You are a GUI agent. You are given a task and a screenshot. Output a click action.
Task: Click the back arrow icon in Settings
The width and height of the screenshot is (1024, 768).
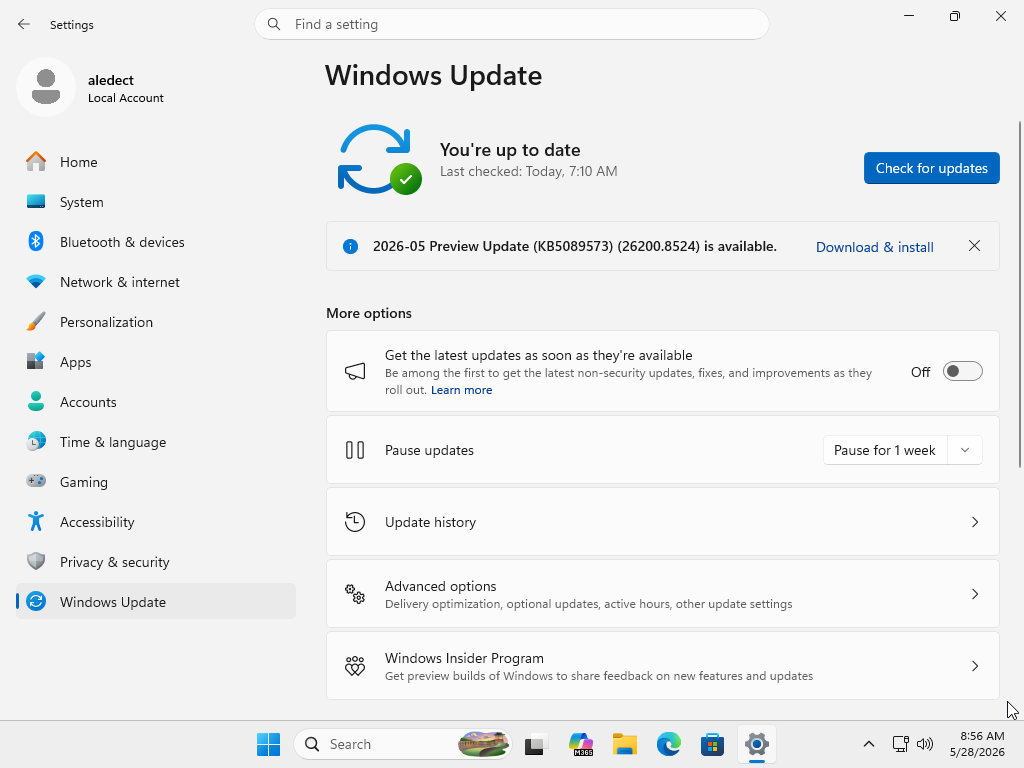coord(24,24)
